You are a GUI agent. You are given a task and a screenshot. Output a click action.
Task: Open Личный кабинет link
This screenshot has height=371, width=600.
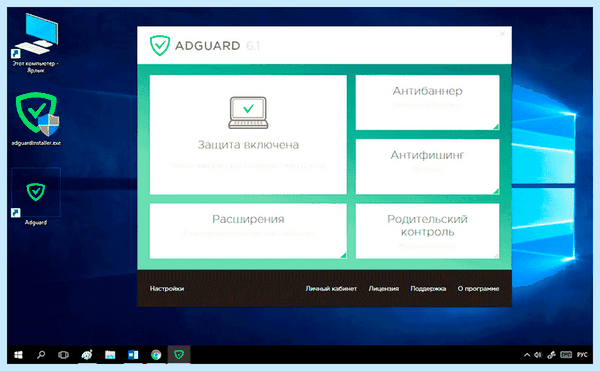331,288
